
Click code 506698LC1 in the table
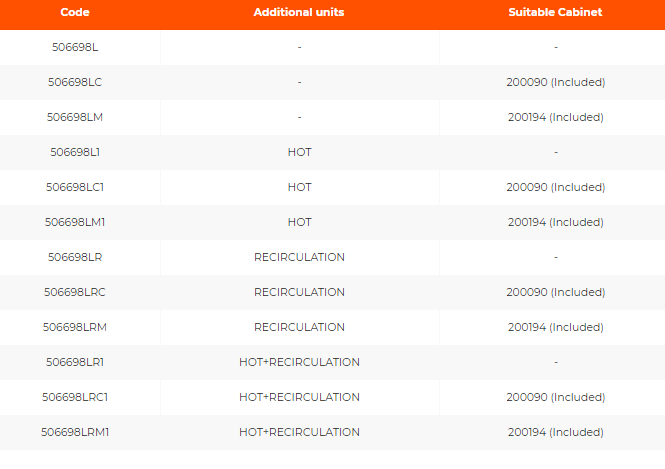coord(74,187)
